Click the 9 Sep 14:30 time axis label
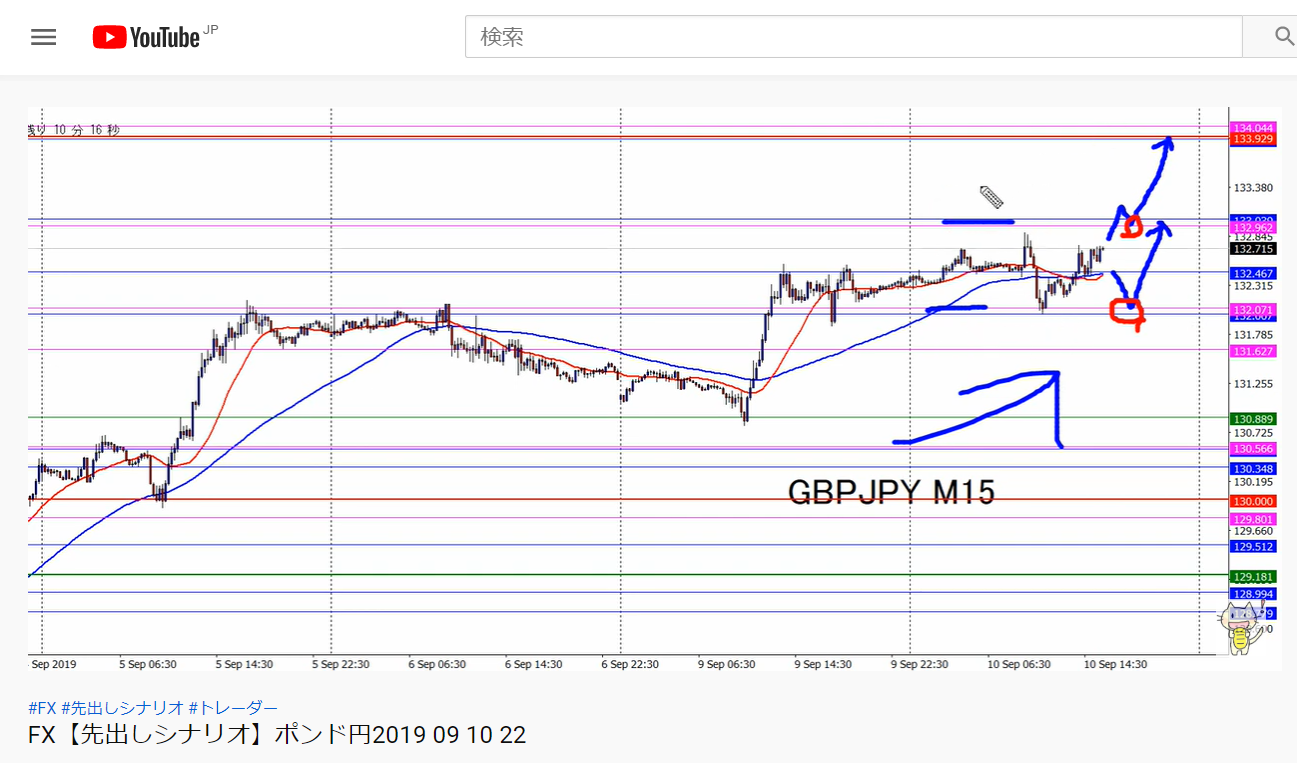This screenshot has height=763, width=1297. click(823, 663)
